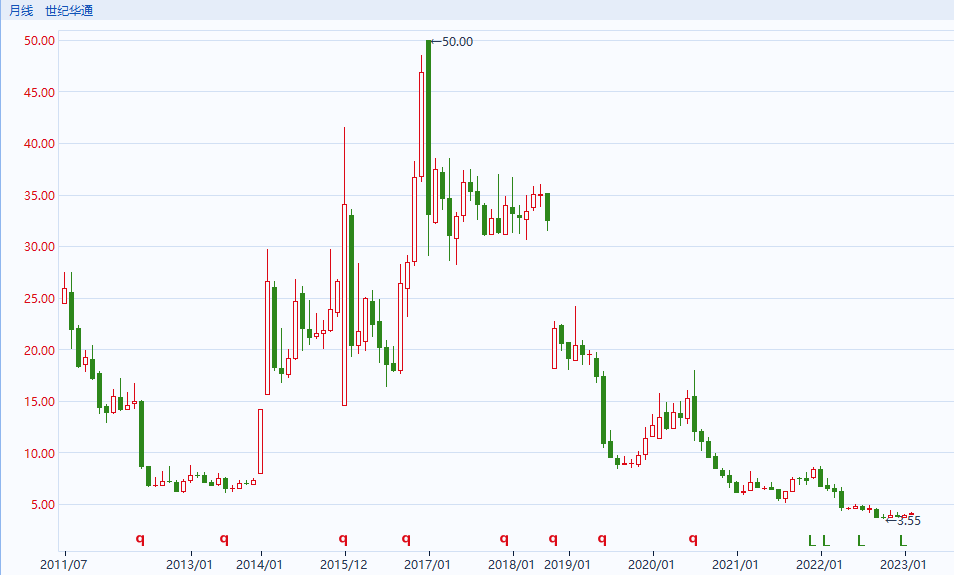Click the 25.00 price axis label
Image resolution: width=954 pixels, height=575 pixels.
point(40,299)
